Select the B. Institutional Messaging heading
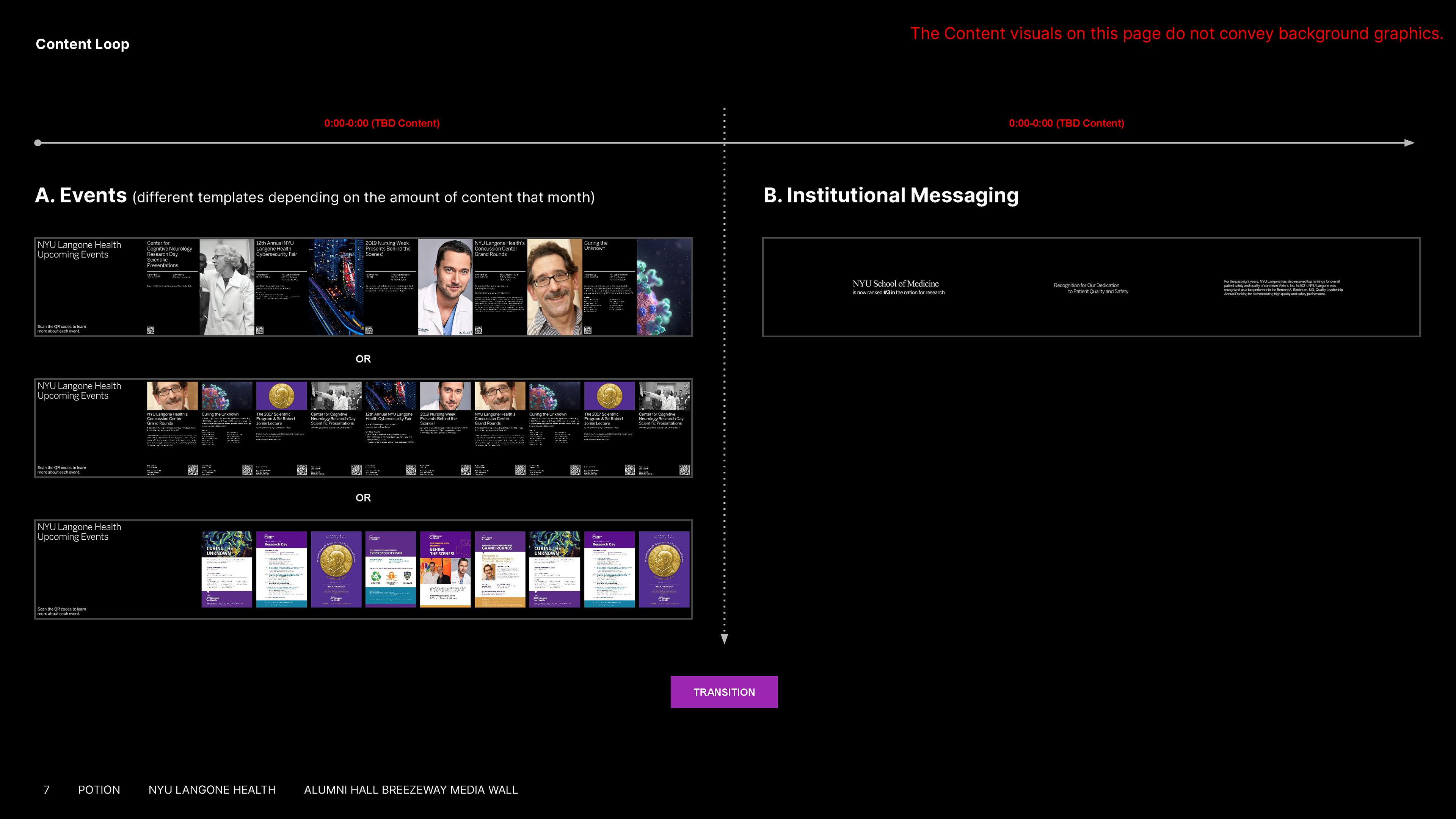 point(891,196)
